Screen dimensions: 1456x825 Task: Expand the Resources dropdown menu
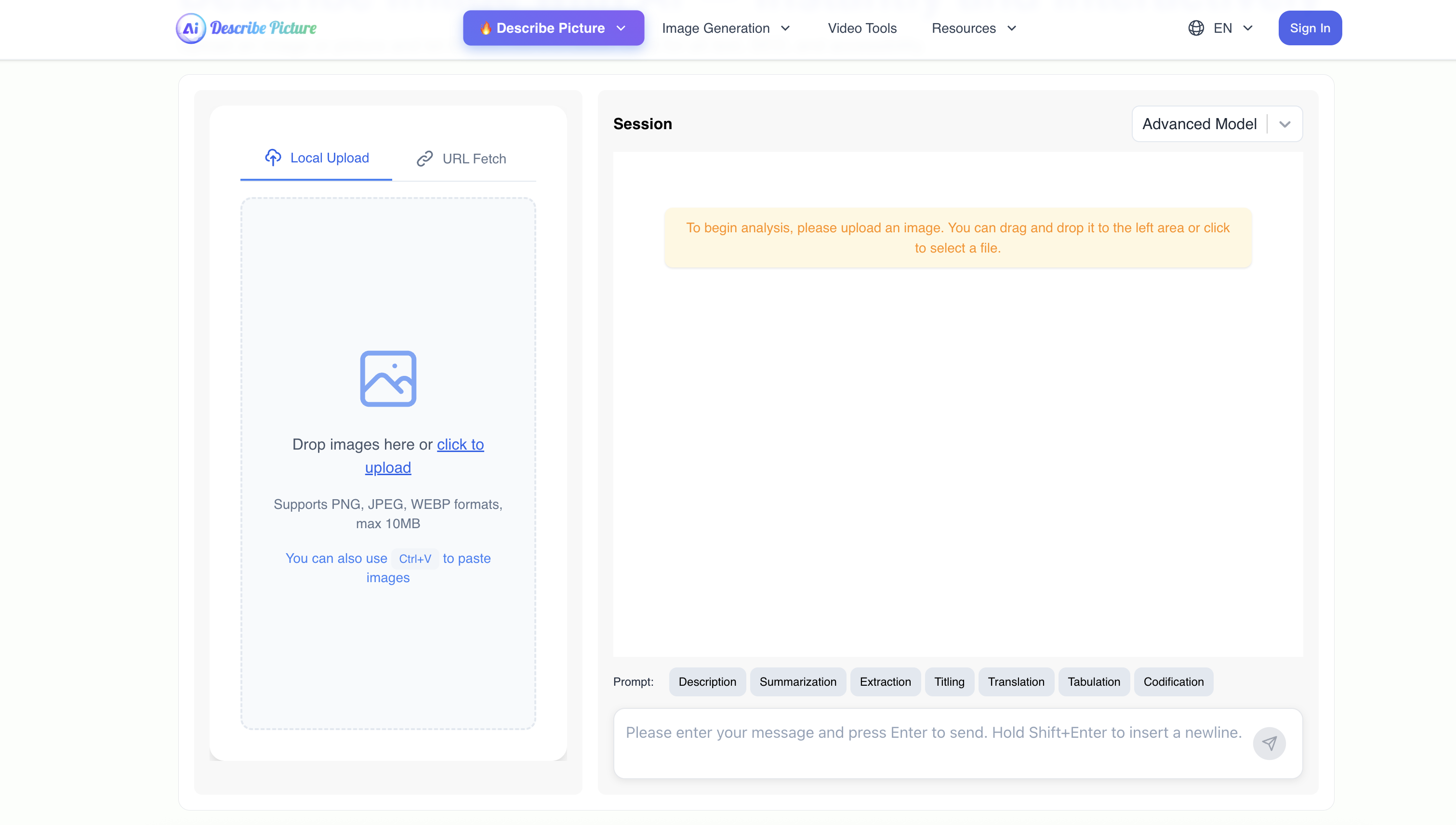pos(973,28)
